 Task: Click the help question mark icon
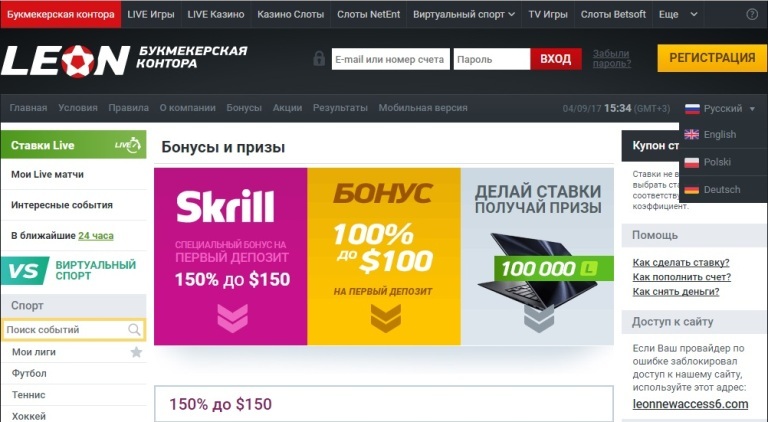tap(752, 14)
